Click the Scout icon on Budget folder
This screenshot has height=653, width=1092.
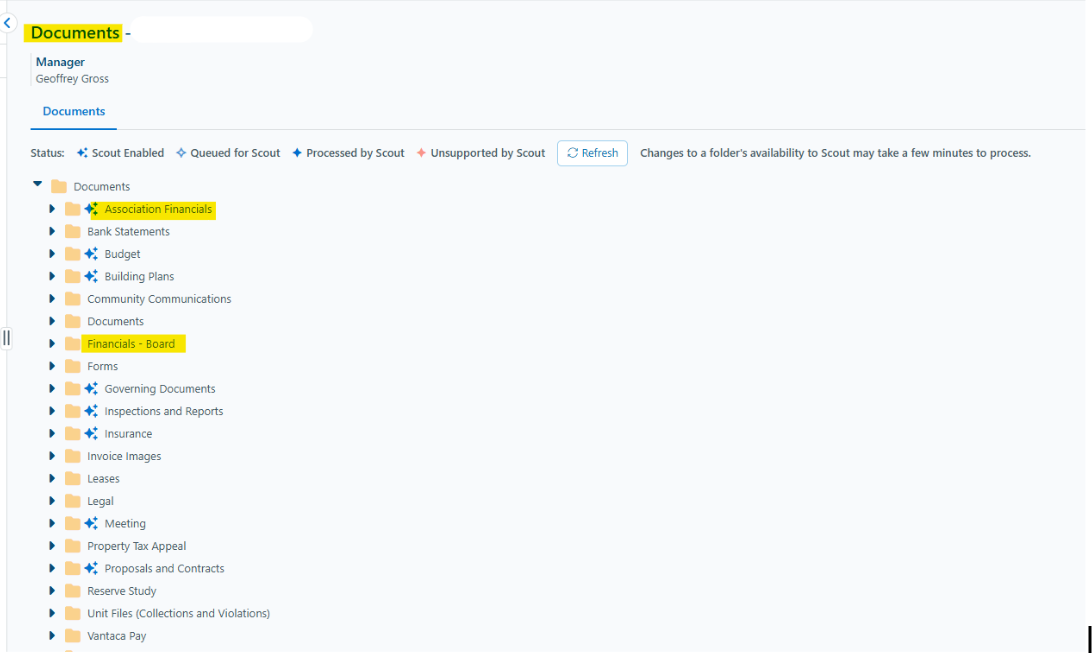pos(91,254)
